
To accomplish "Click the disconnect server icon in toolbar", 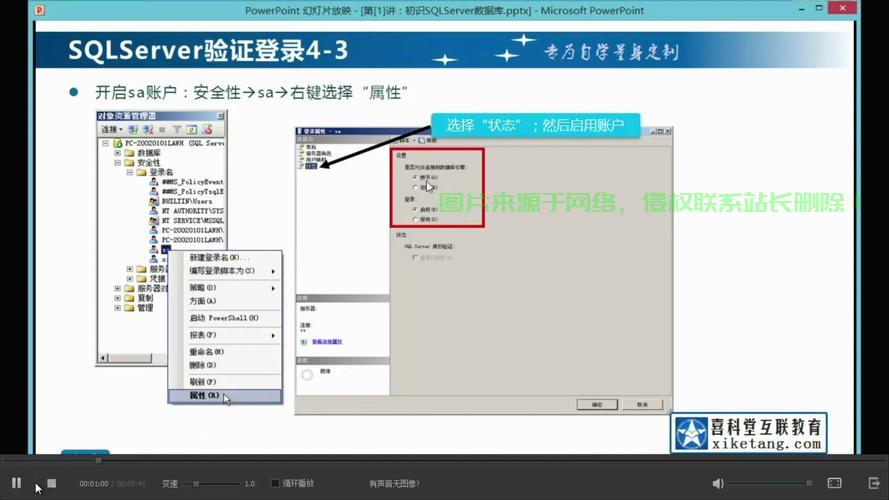I will [147, 130].
